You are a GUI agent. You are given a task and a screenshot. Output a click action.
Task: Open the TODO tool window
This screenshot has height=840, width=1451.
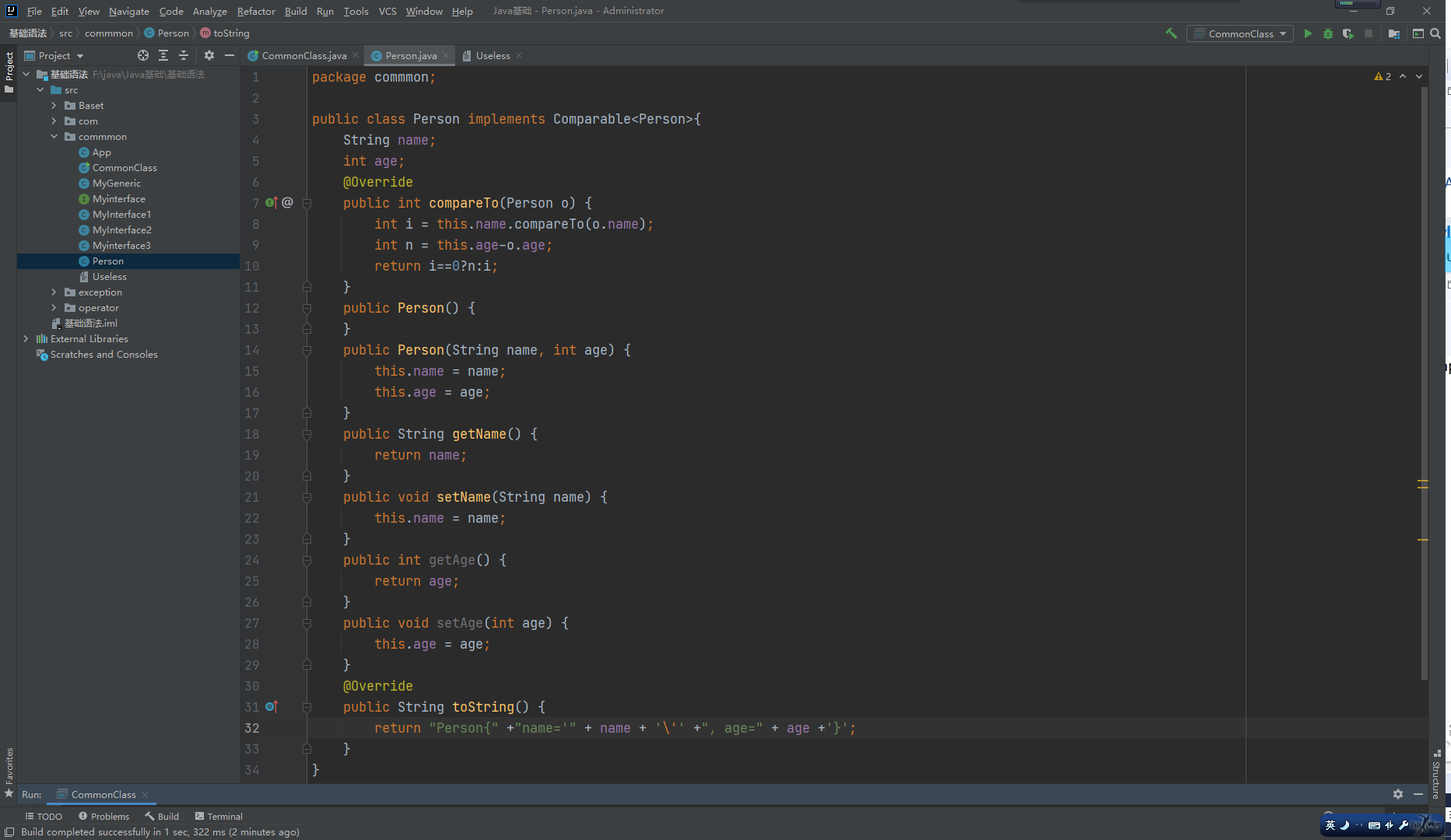point(44,816)
